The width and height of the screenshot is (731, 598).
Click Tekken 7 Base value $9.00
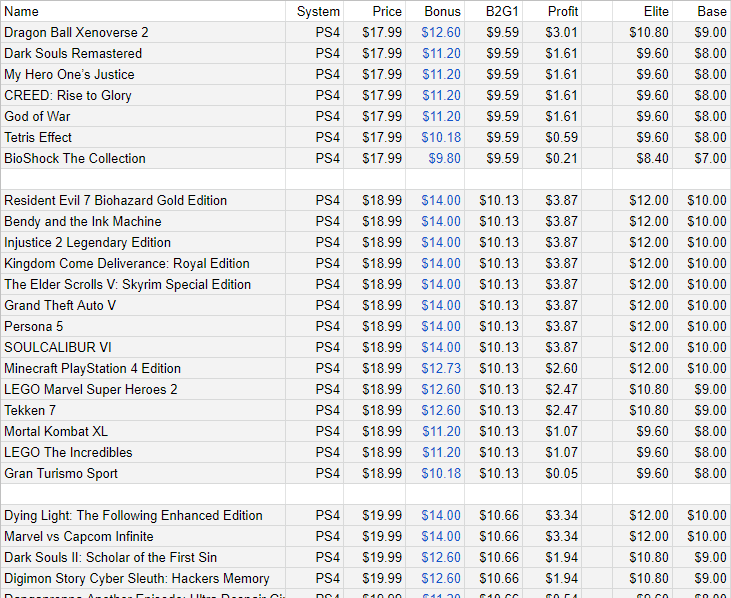tap(701, 410)
